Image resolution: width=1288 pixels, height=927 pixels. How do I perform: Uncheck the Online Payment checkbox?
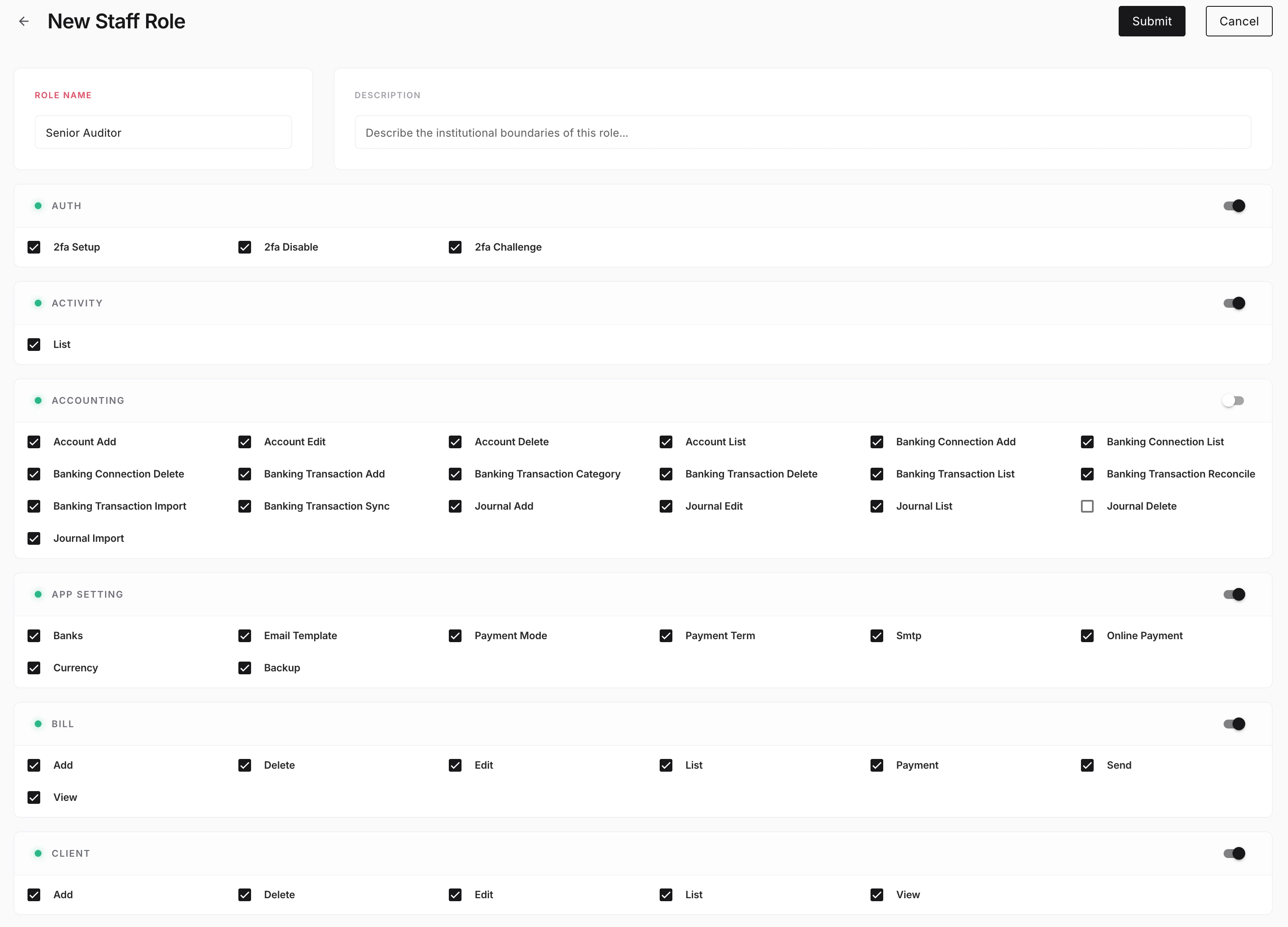click(x=1087, y=636)
